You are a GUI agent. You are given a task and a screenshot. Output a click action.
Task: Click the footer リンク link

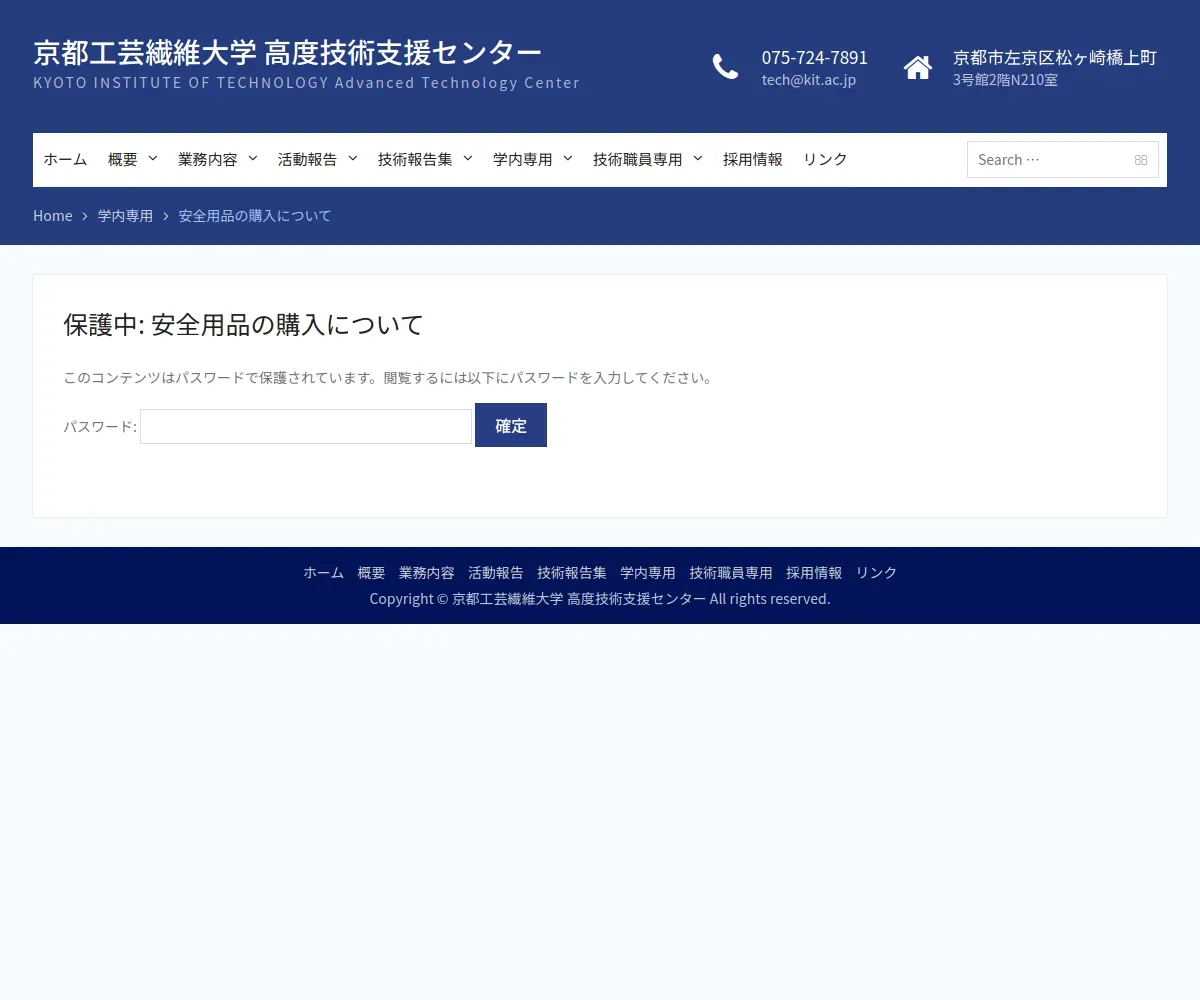(x=876, y=573)
